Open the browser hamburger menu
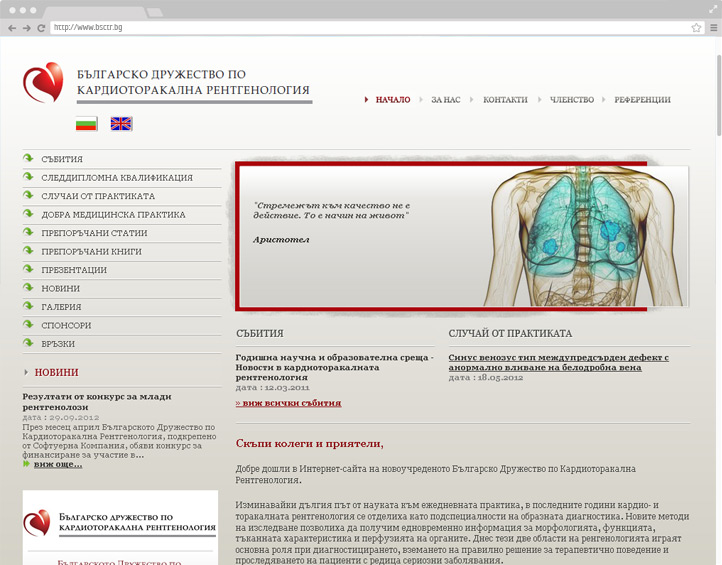Viewport: 722px width, 565px height. (713, 28)
